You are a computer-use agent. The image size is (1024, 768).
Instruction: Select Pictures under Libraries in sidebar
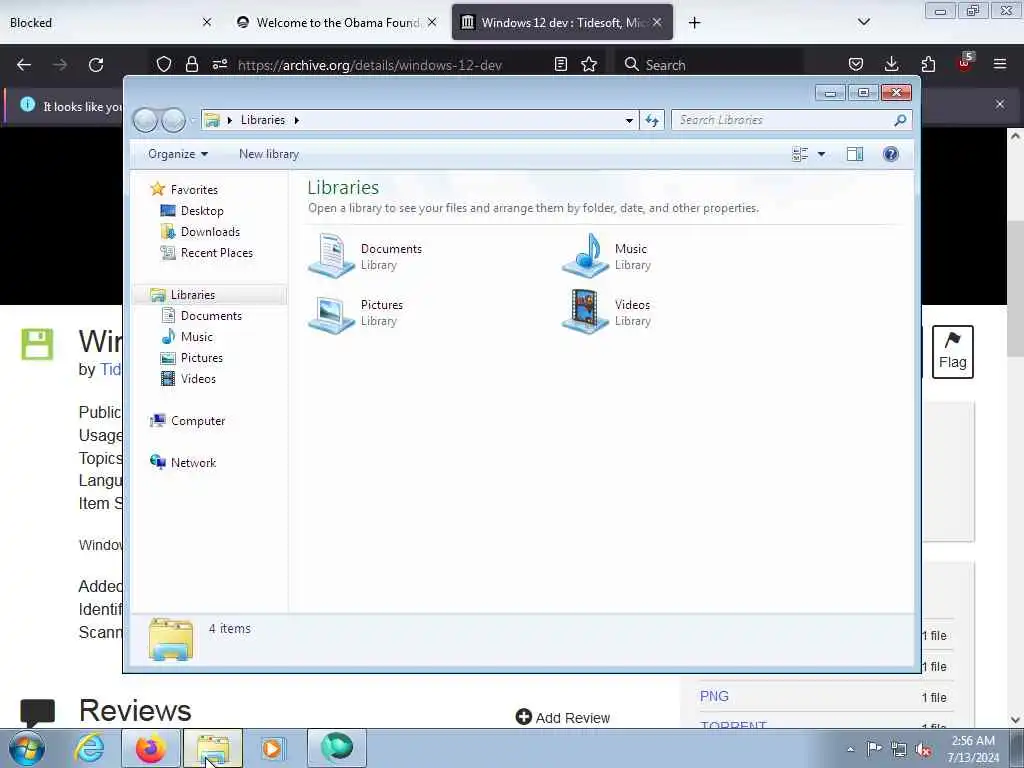tap(201, 358)
